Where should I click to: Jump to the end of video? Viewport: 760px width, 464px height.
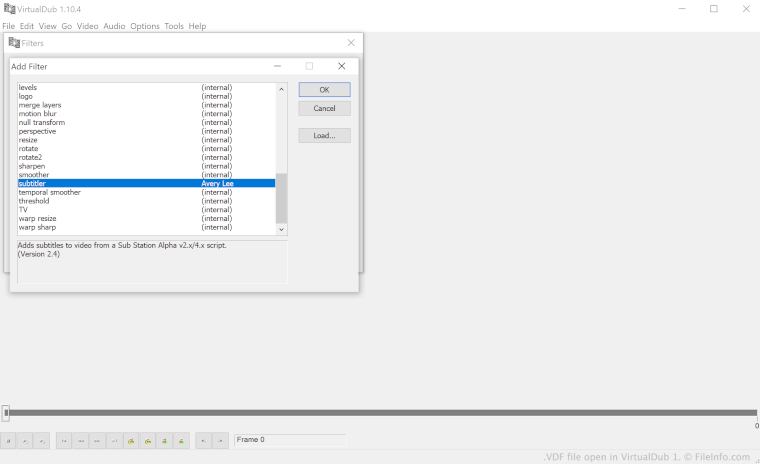[x=115, y=440]
